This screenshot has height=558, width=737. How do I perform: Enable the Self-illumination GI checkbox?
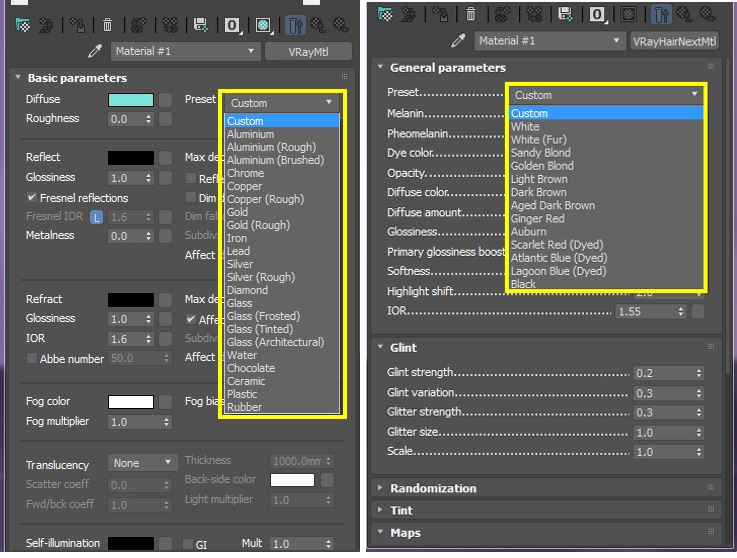188,544
